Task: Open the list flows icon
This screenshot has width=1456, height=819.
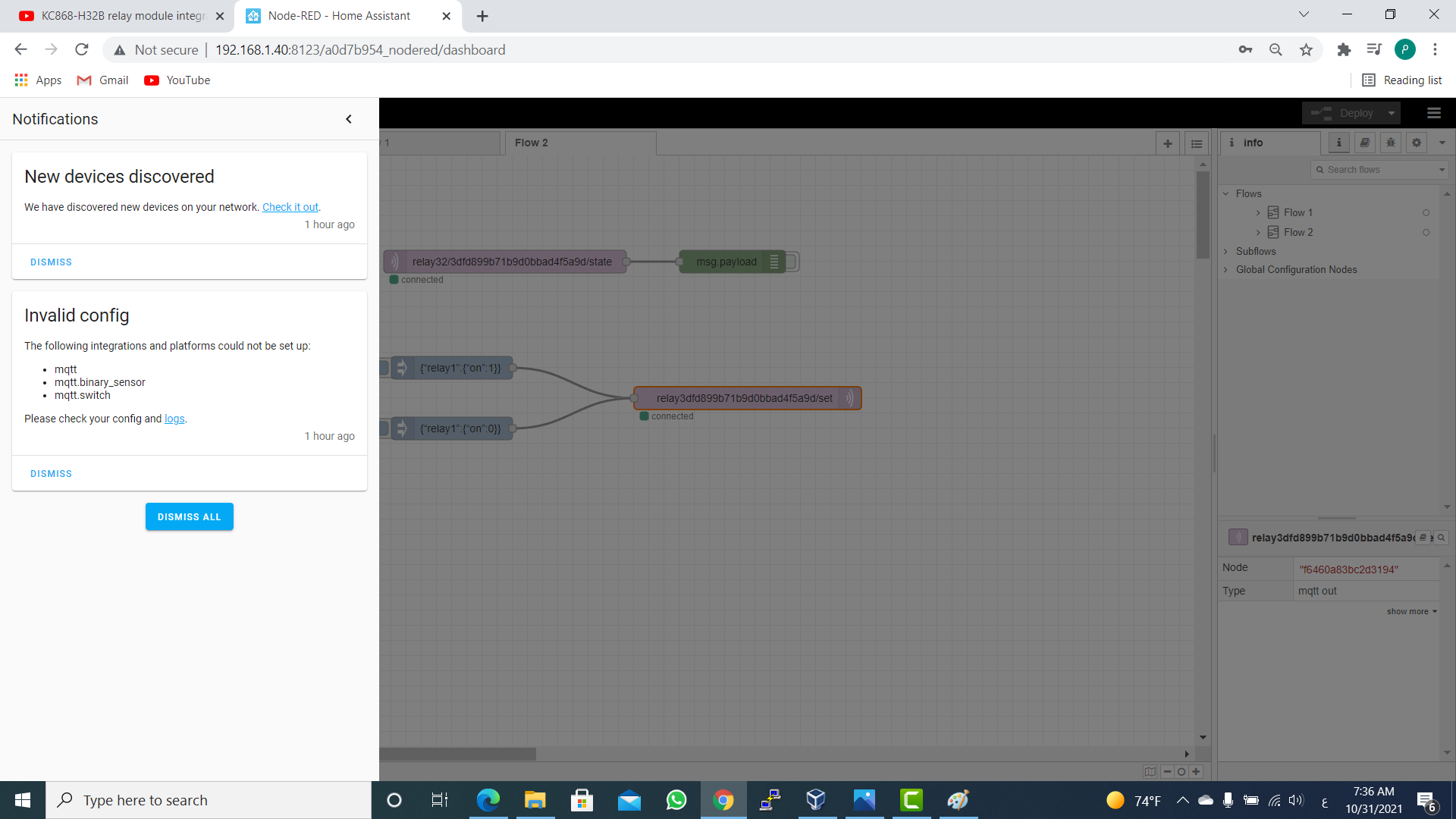Action: [1197, 143]
